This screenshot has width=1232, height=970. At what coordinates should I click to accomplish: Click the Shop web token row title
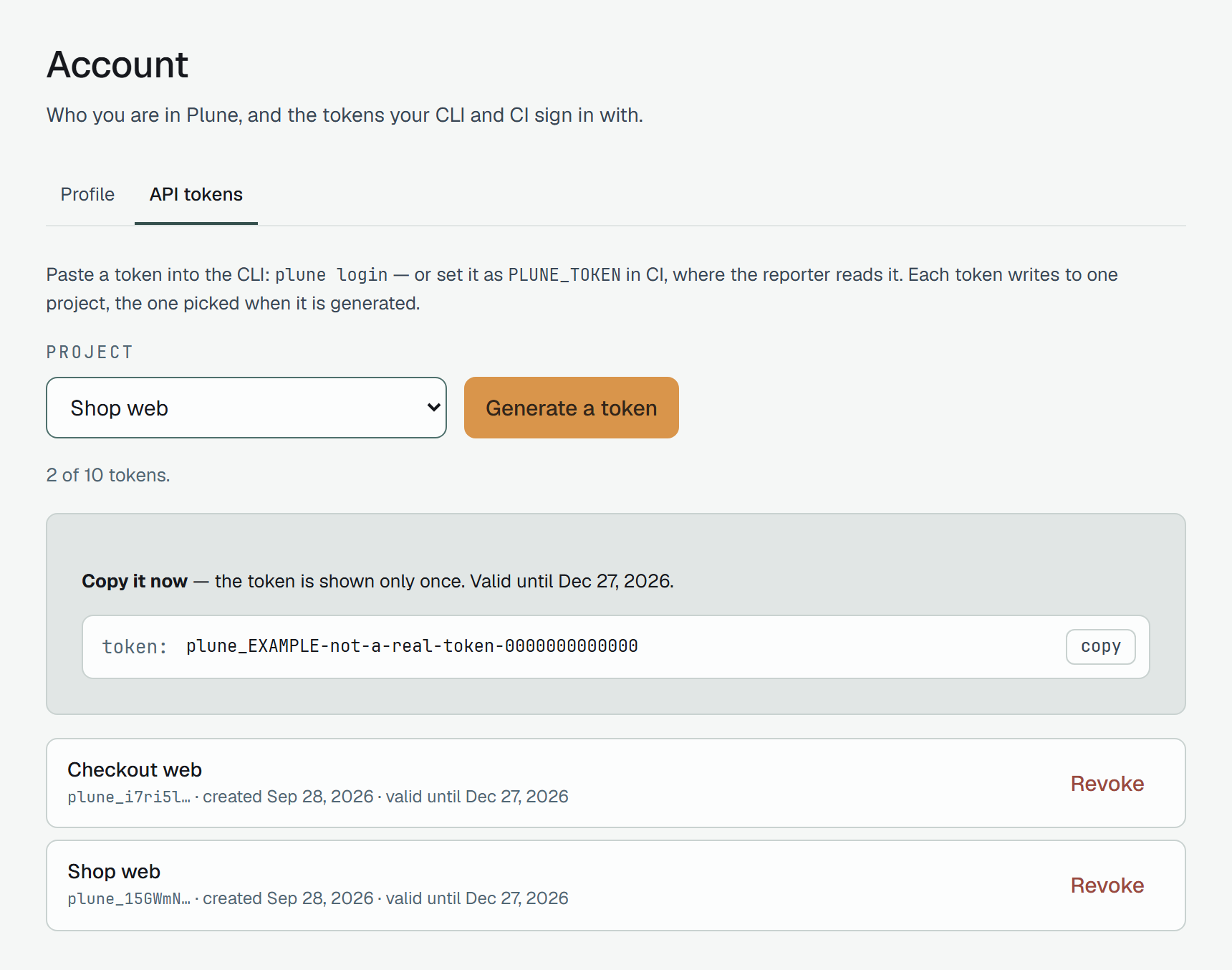point(114,871)
